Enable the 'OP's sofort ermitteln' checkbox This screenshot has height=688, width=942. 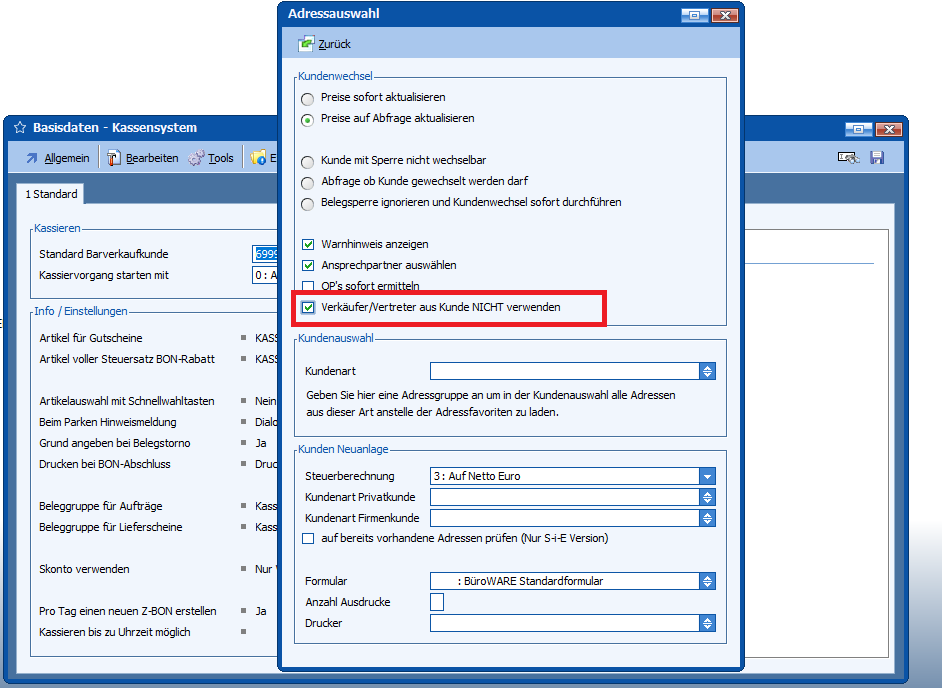click(x=308, y=287)
